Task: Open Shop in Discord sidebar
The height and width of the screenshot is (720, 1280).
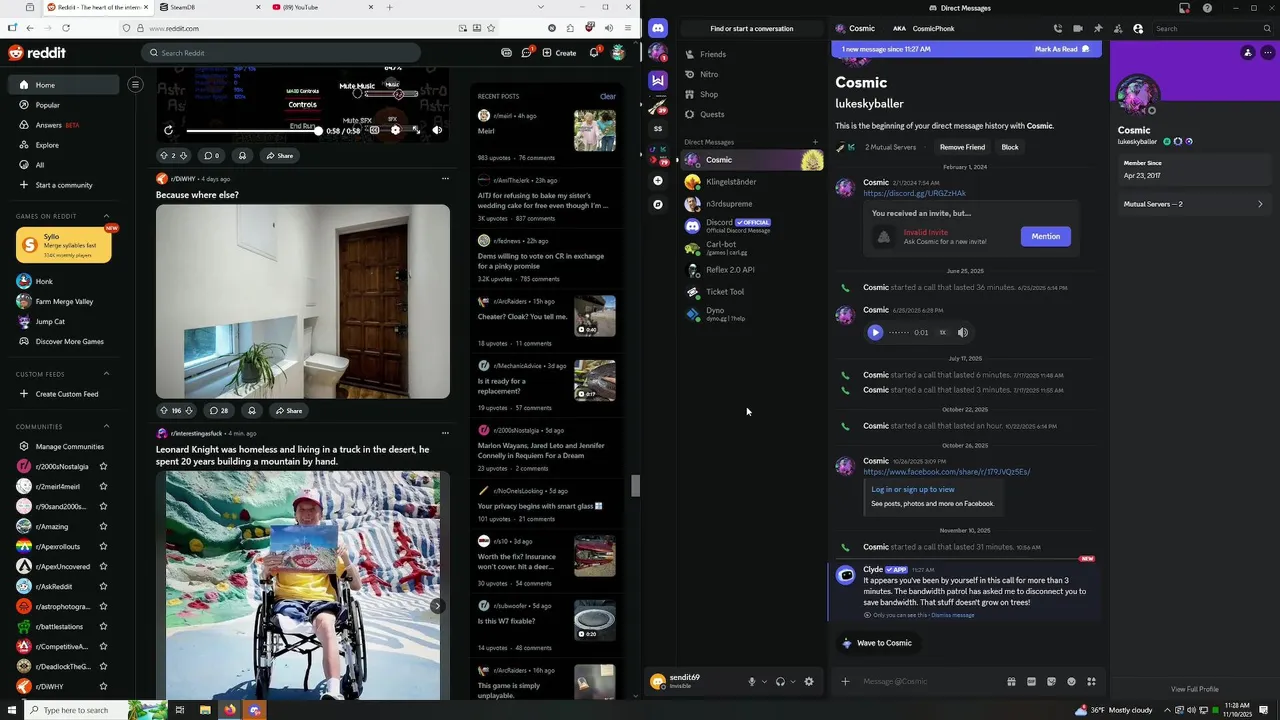Action: pyautogui.click(x=752, y=94)
